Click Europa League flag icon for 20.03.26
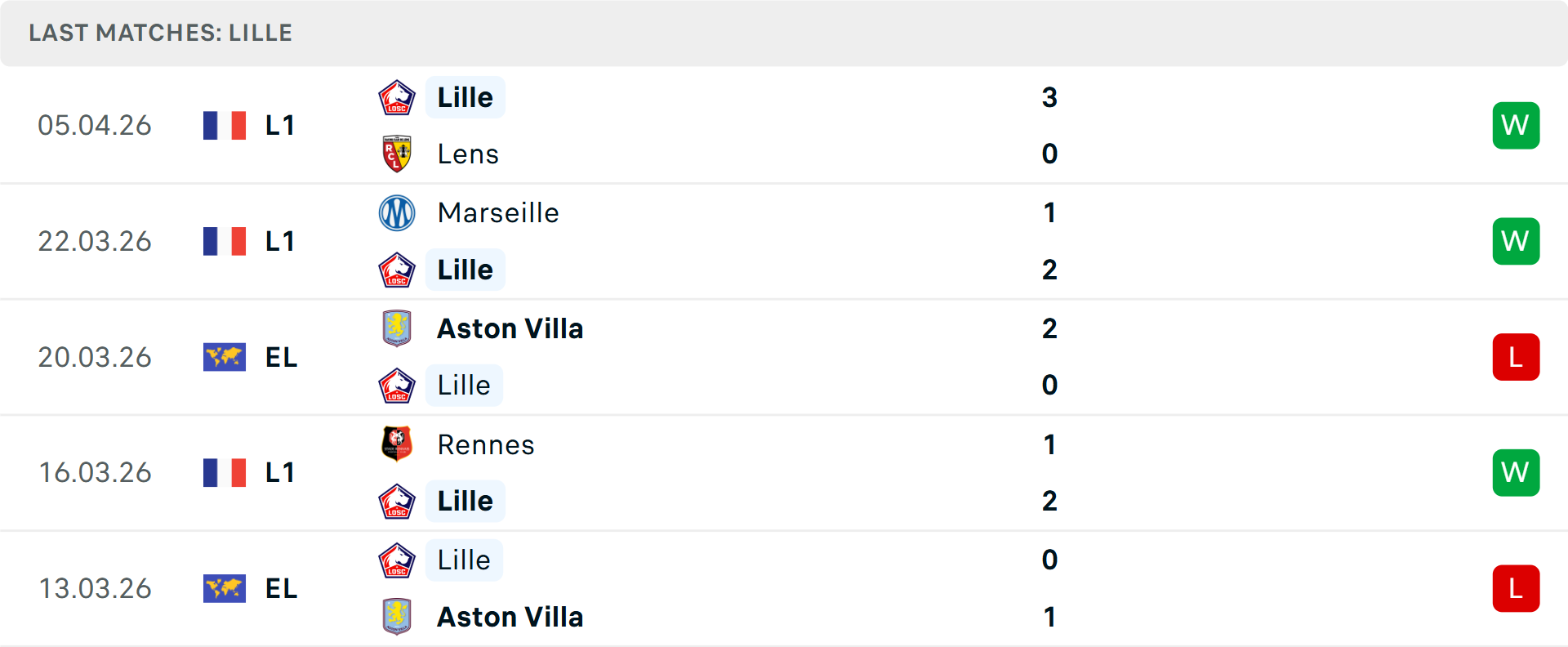 click(225, 357)
